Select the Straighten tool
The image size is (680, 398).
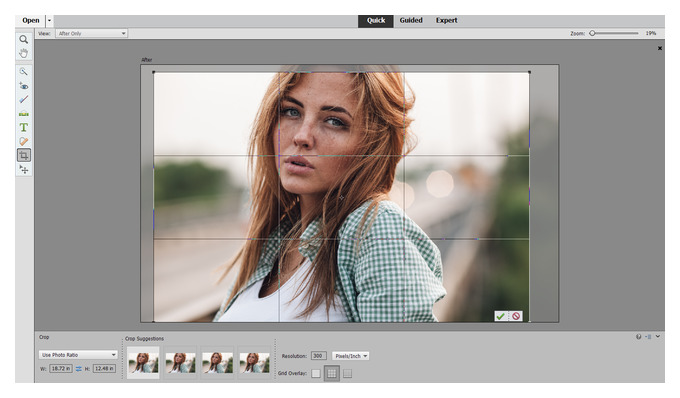click(23, 114)
